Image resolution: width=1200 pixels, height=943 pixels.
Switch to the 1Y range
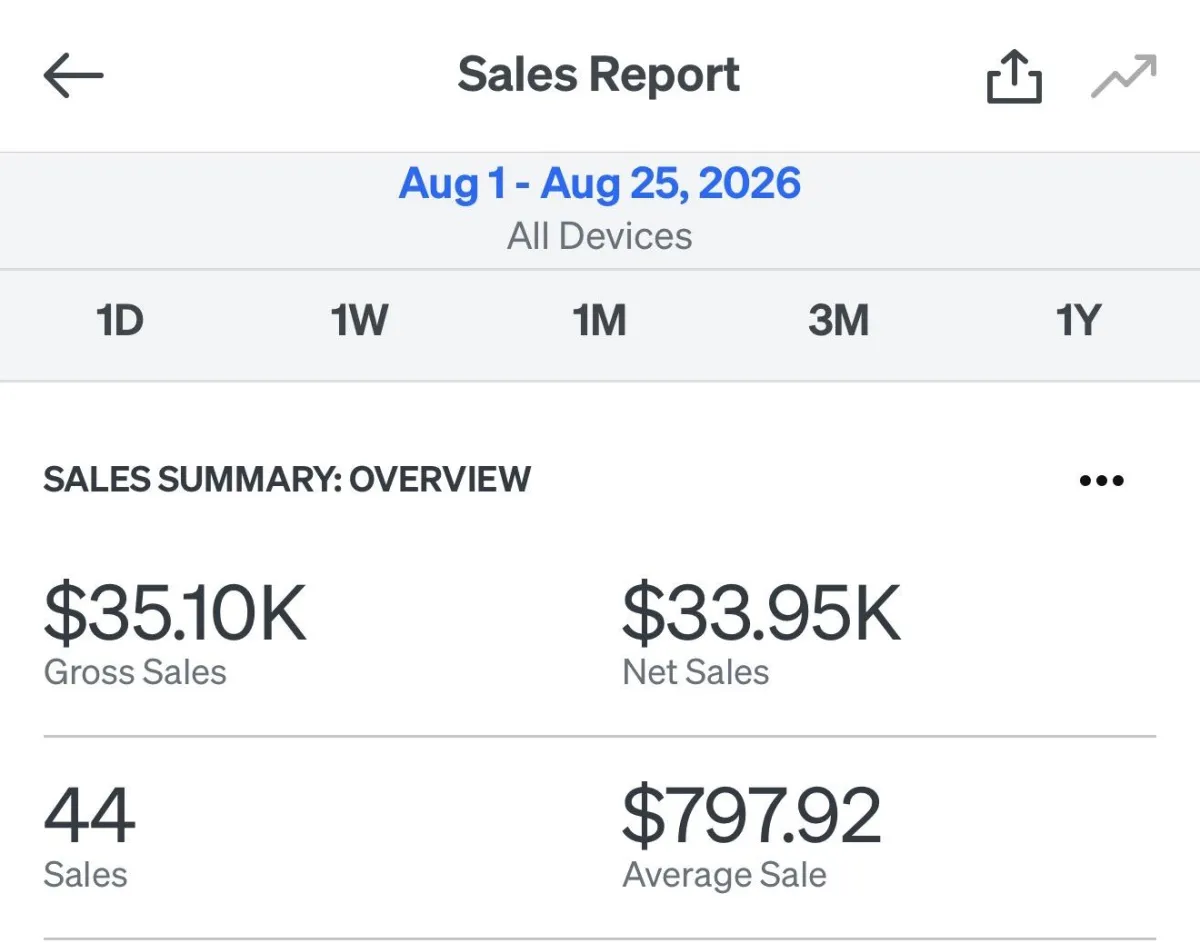pyautogui.click(x=1078, y=322)
